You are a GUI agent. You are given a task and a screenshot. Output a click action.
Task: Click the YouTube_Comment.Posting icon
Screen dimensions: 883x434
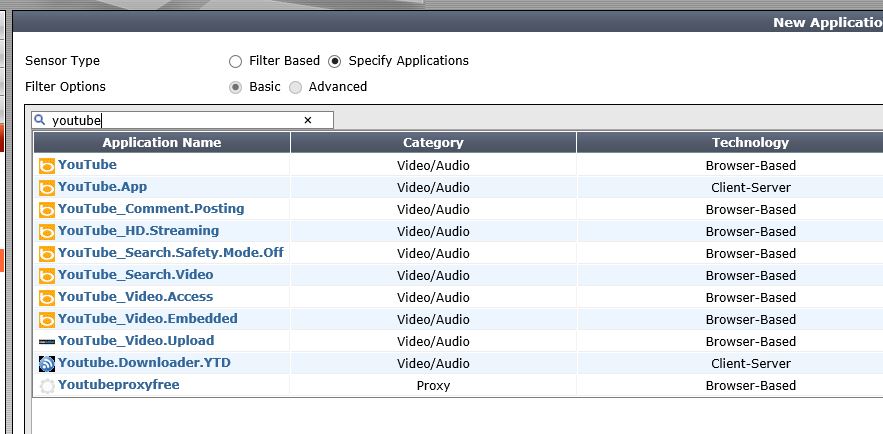(x=47, y=210)
